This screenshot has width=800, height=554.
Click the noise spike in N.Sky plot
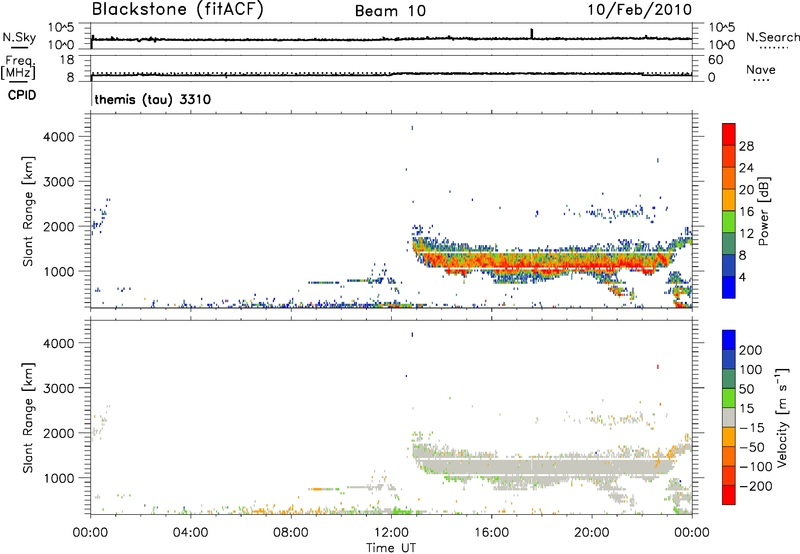click(531, 33)
